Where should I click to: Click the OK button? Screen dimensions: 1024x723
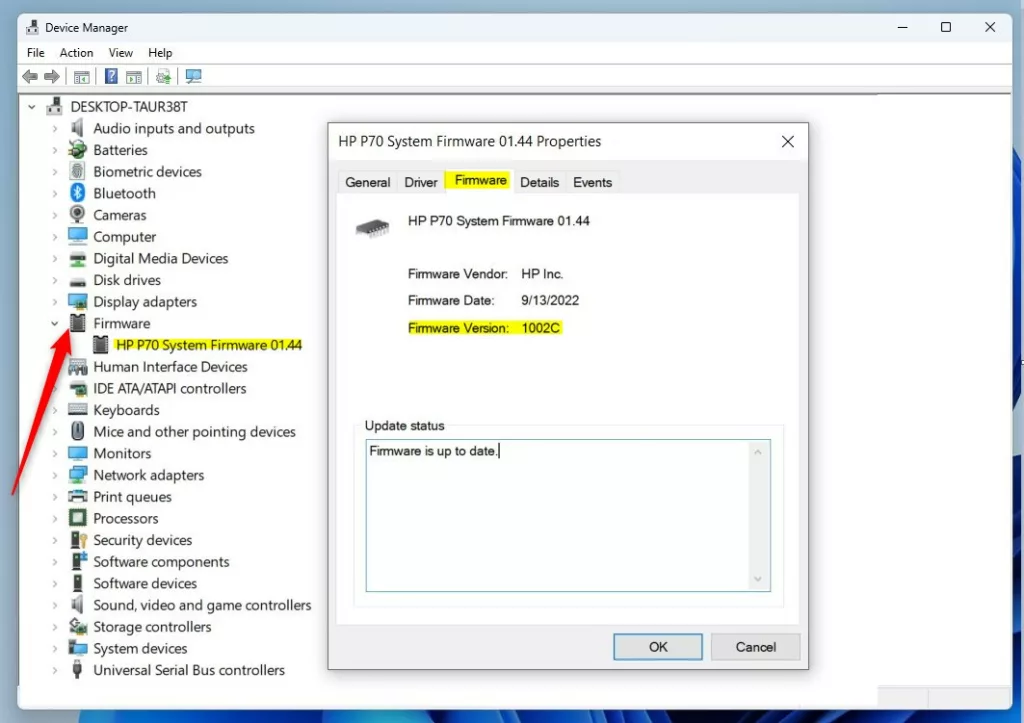point(658,647)
